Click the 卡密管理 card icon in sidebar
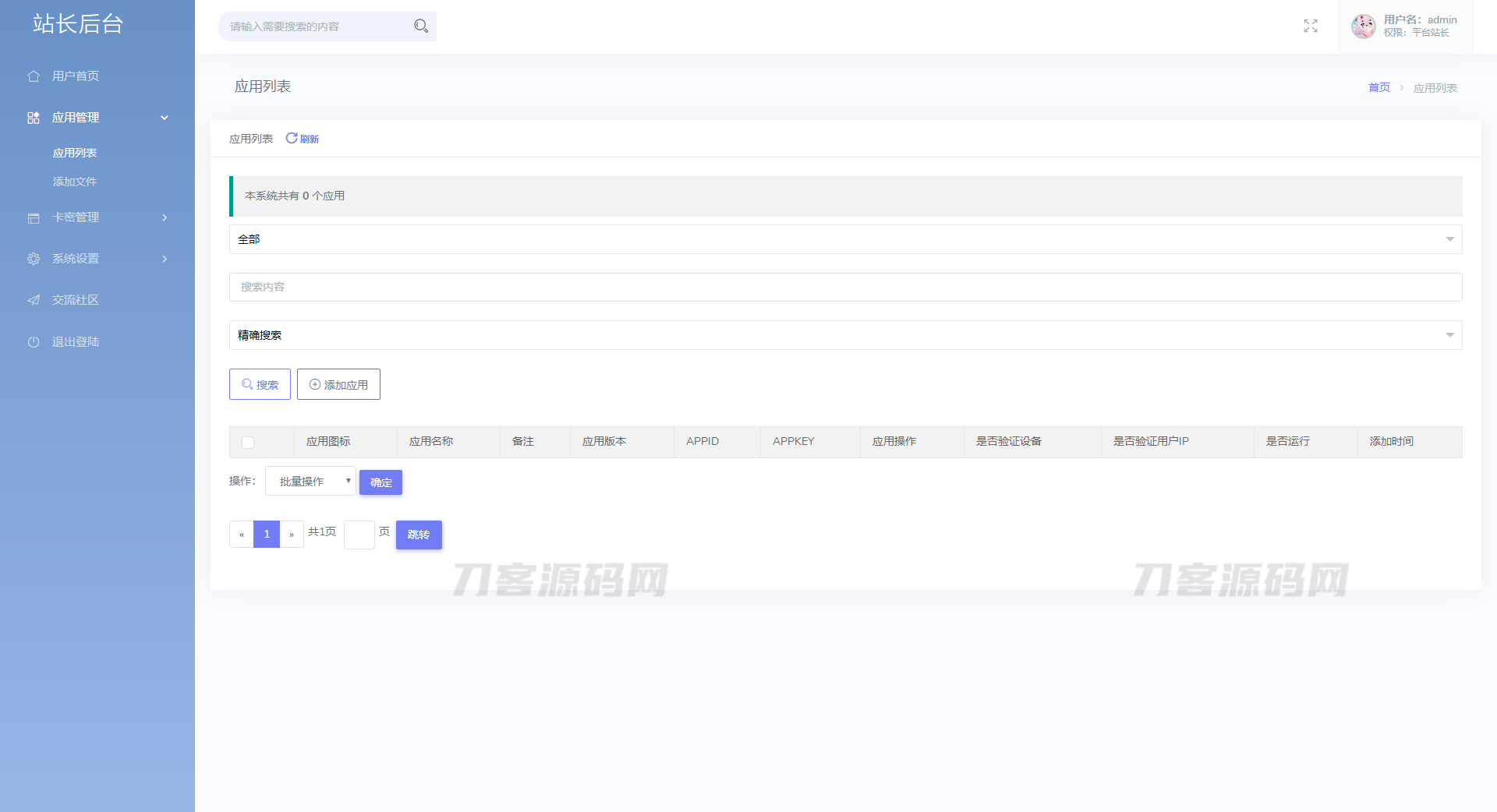The width and height of the screenshot is (1497, 812). [34, 218]
